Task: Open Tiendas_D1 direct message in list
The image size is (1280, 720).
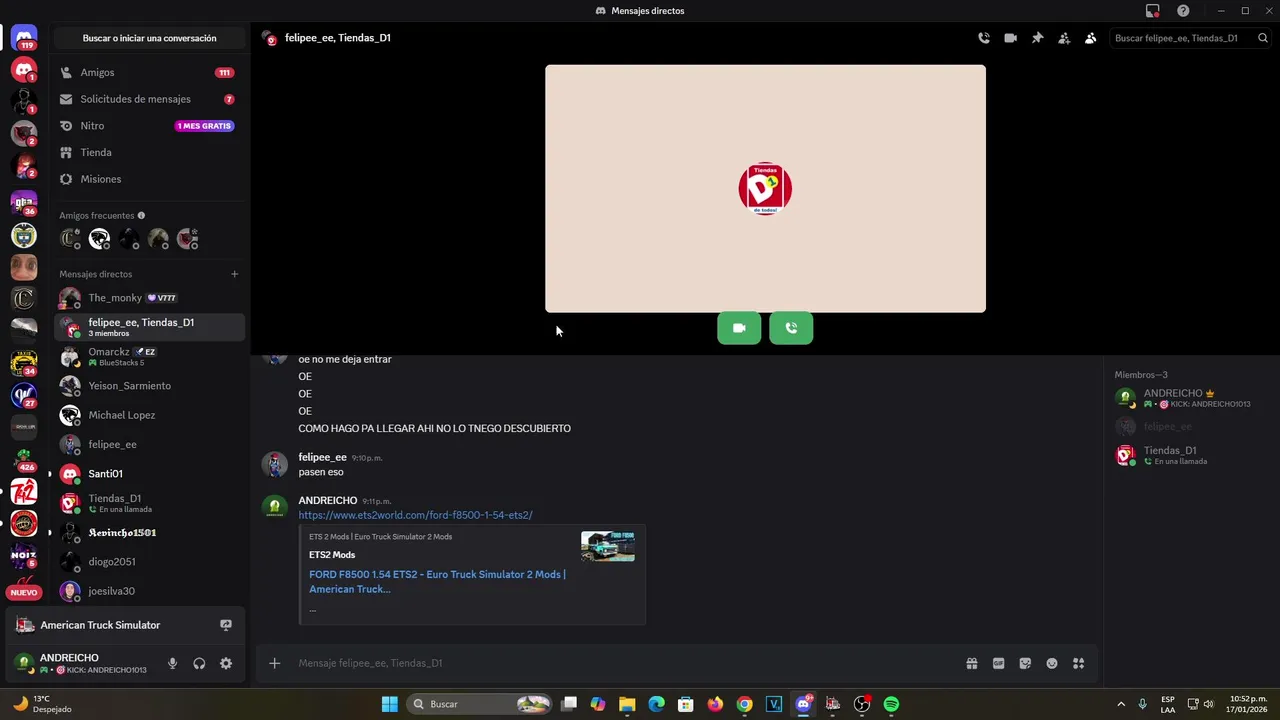Action: [x=149, y=503]
